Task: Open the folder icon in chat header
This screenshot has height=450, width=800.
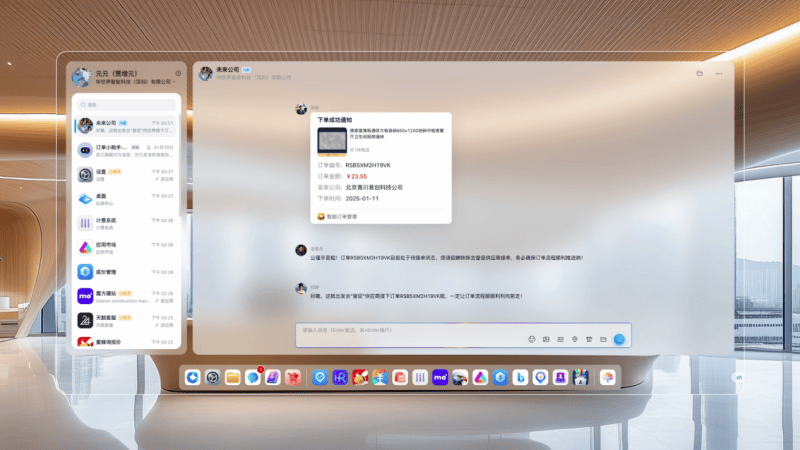Action: [x=699, y=73]
